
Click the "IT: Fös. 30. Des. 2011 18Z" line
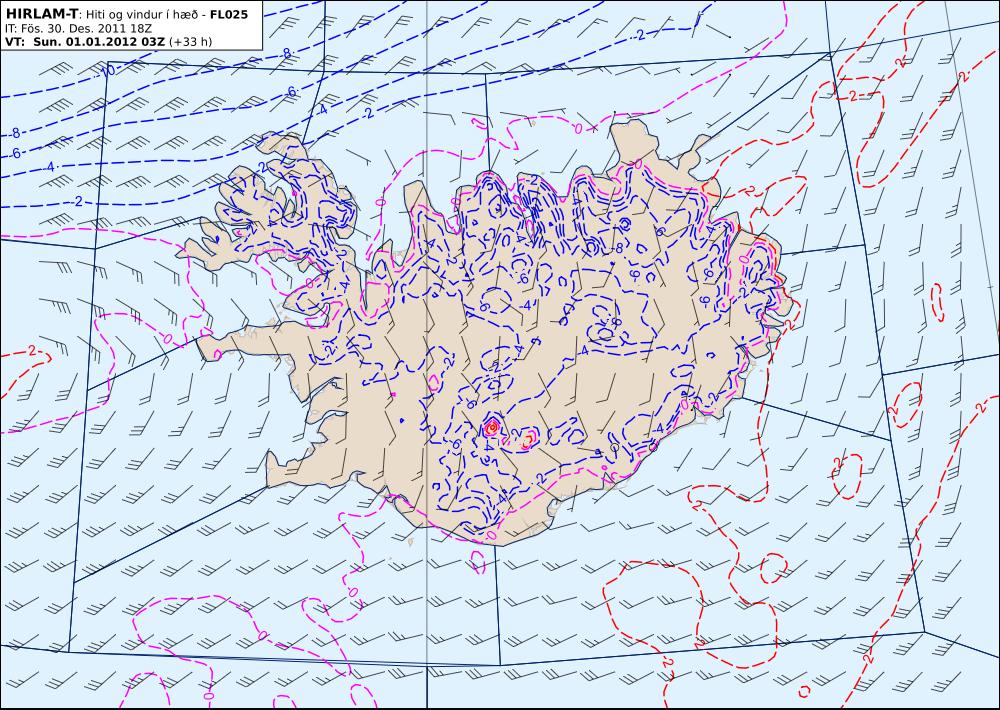78,28
